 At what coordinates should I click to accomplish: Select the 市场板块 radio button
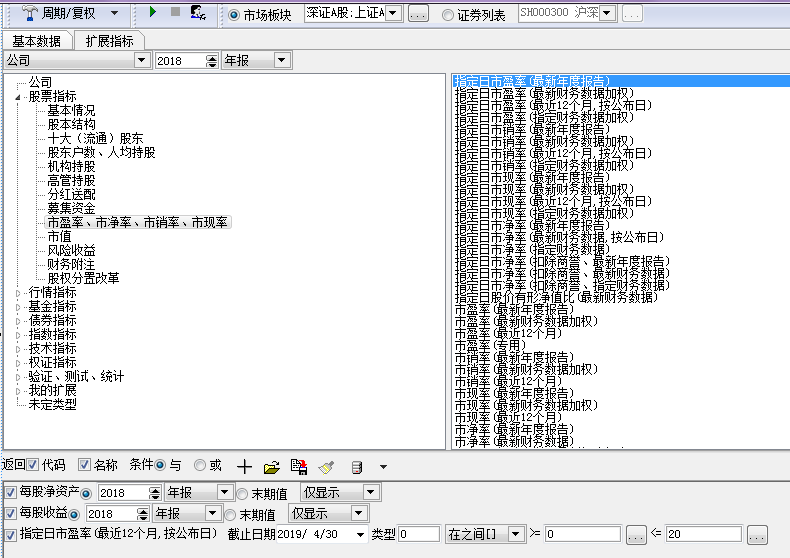234,15
